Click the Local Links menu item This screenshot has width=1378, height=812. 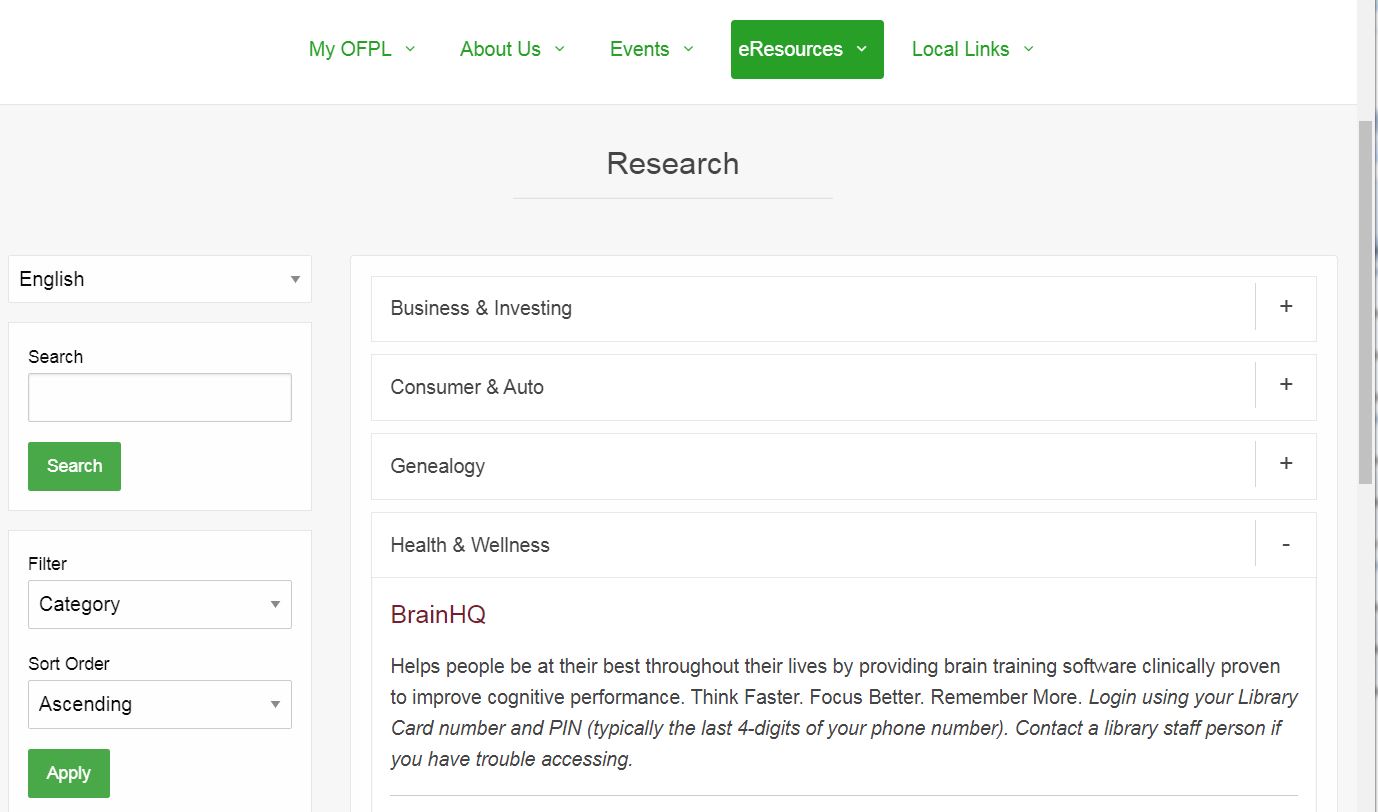click(x=960, y=48)
